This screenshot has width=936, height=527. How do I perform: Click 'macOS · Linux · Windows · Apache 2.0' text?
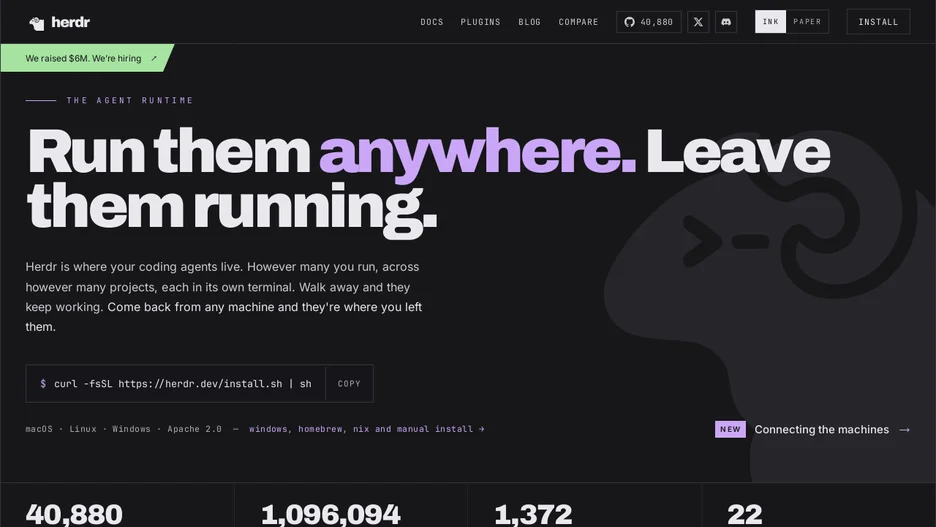(x=124, y=429)
